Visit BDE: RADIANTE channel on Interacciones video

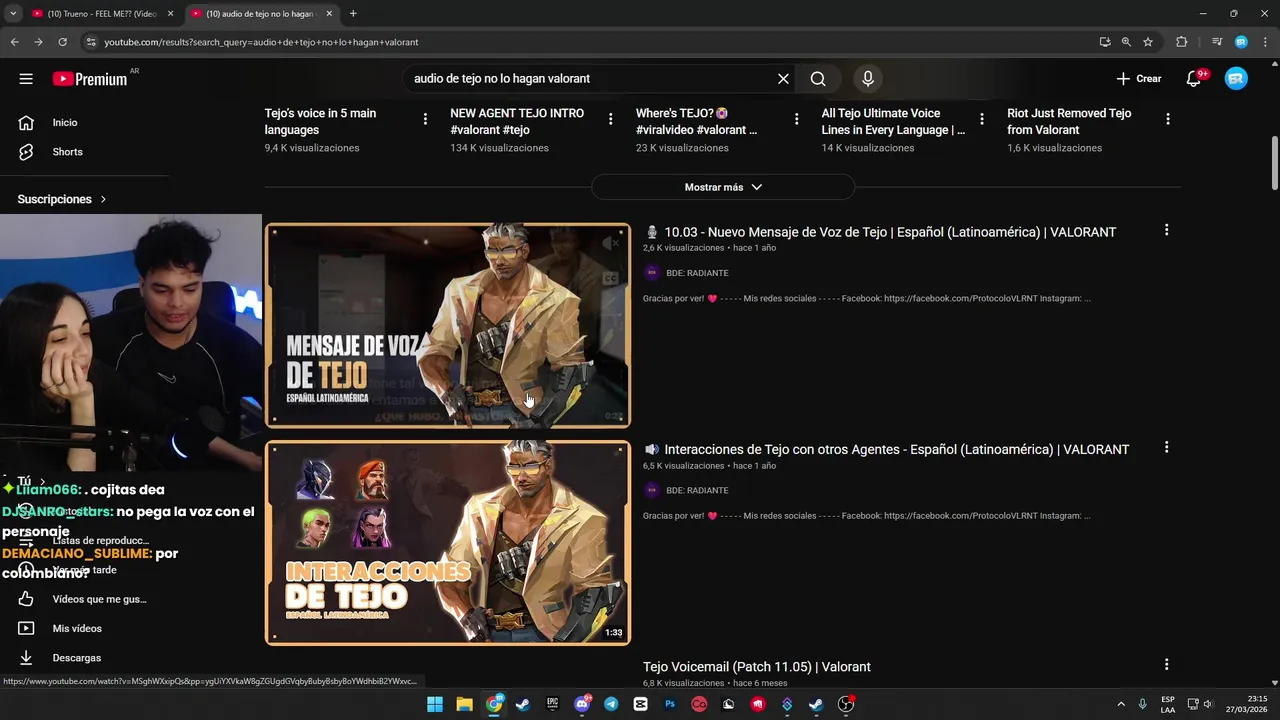(x=697, y=491)
